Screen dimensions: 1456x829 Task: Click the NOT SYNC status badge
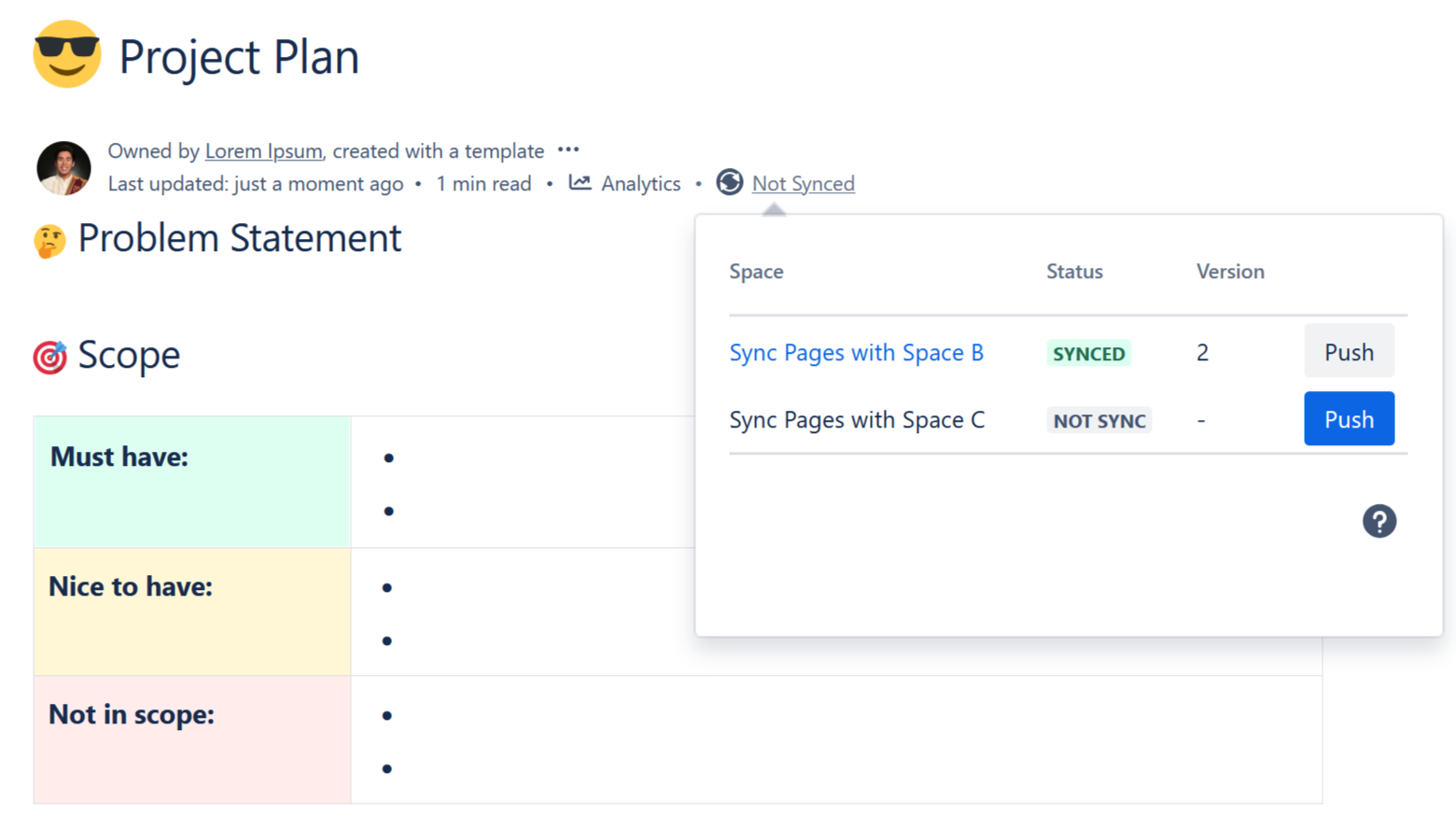[x=1099, y=421]
